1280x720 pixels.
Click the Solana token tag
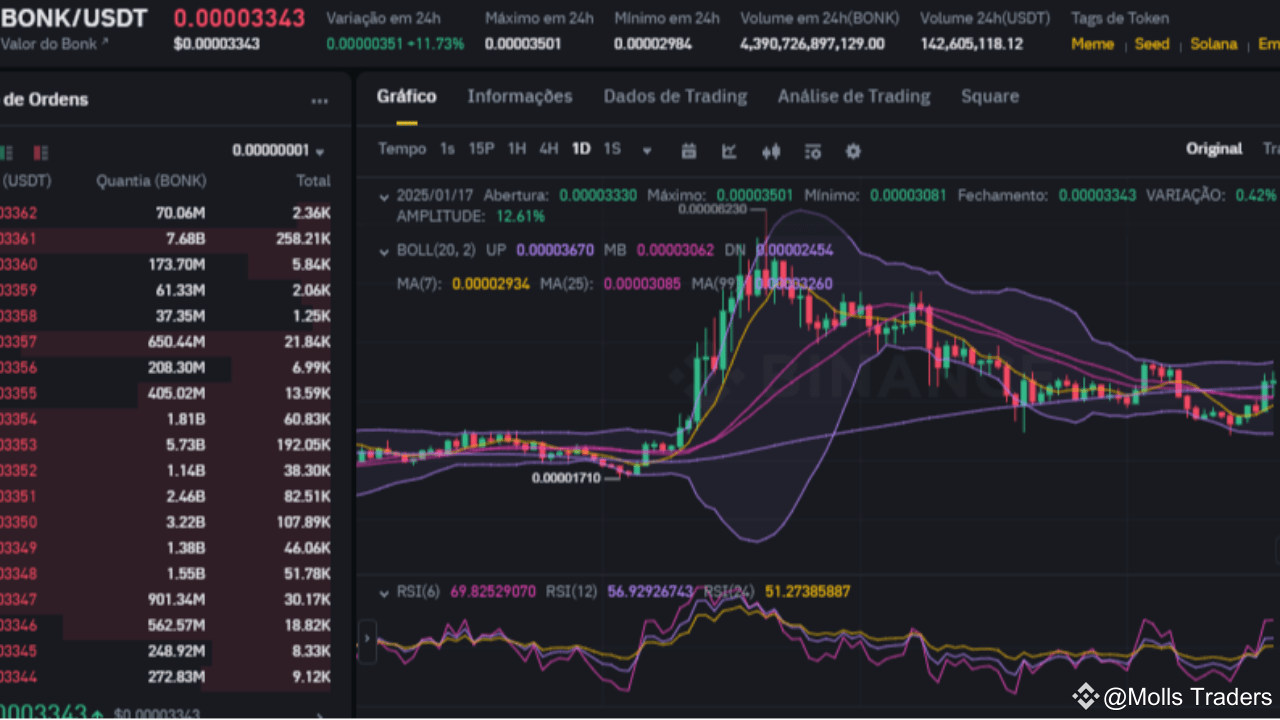point(1214,44)
